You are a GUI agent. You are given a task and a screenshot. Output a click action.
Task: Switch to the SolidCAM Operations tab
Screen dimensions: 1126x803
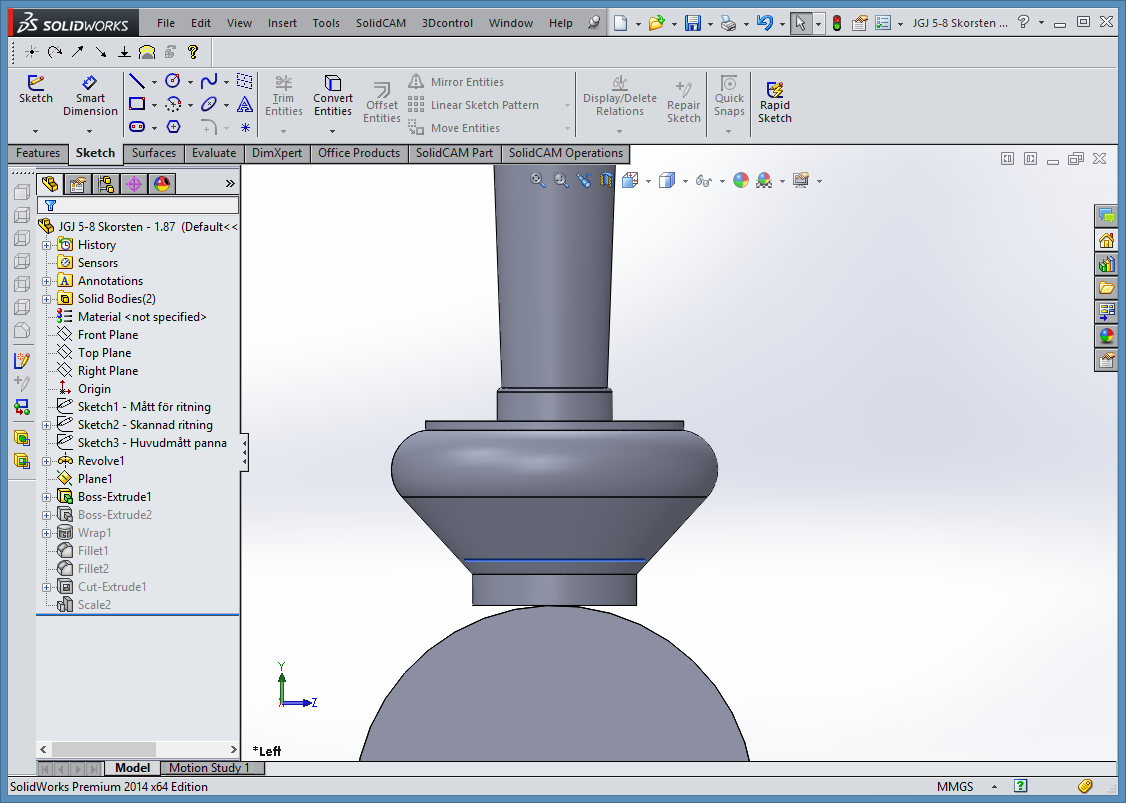click(566, 153)
